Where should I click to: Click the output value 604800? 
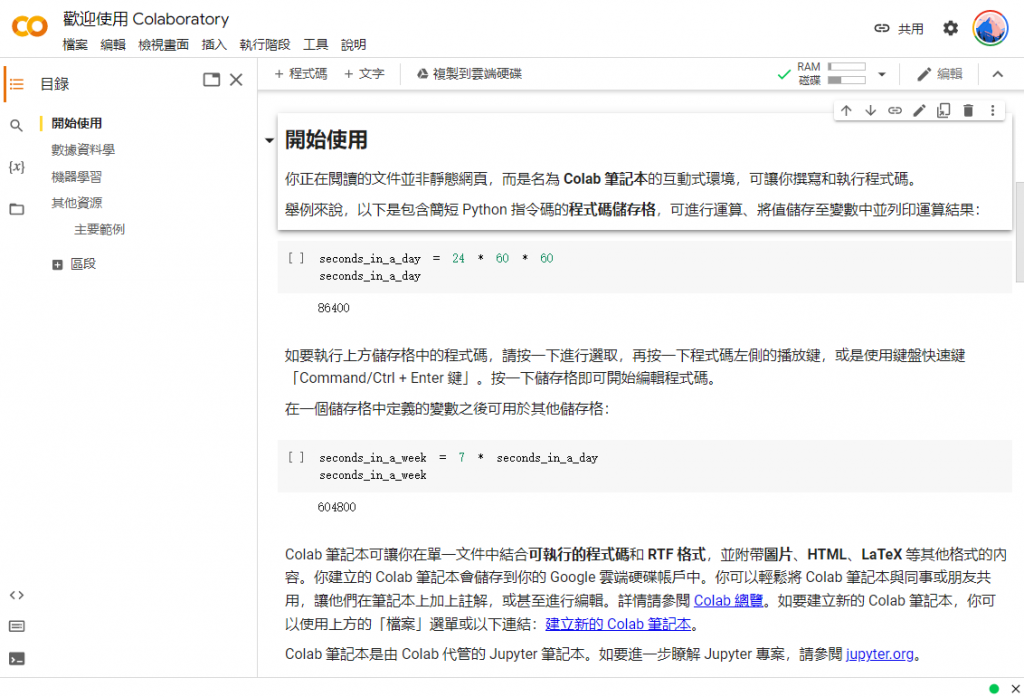click(x=337, y=507)
